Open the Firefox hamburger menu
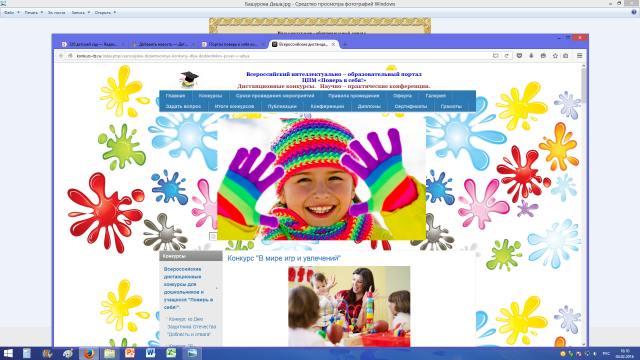The height and width of the screenshot is (360, 640). pos(579,56)
